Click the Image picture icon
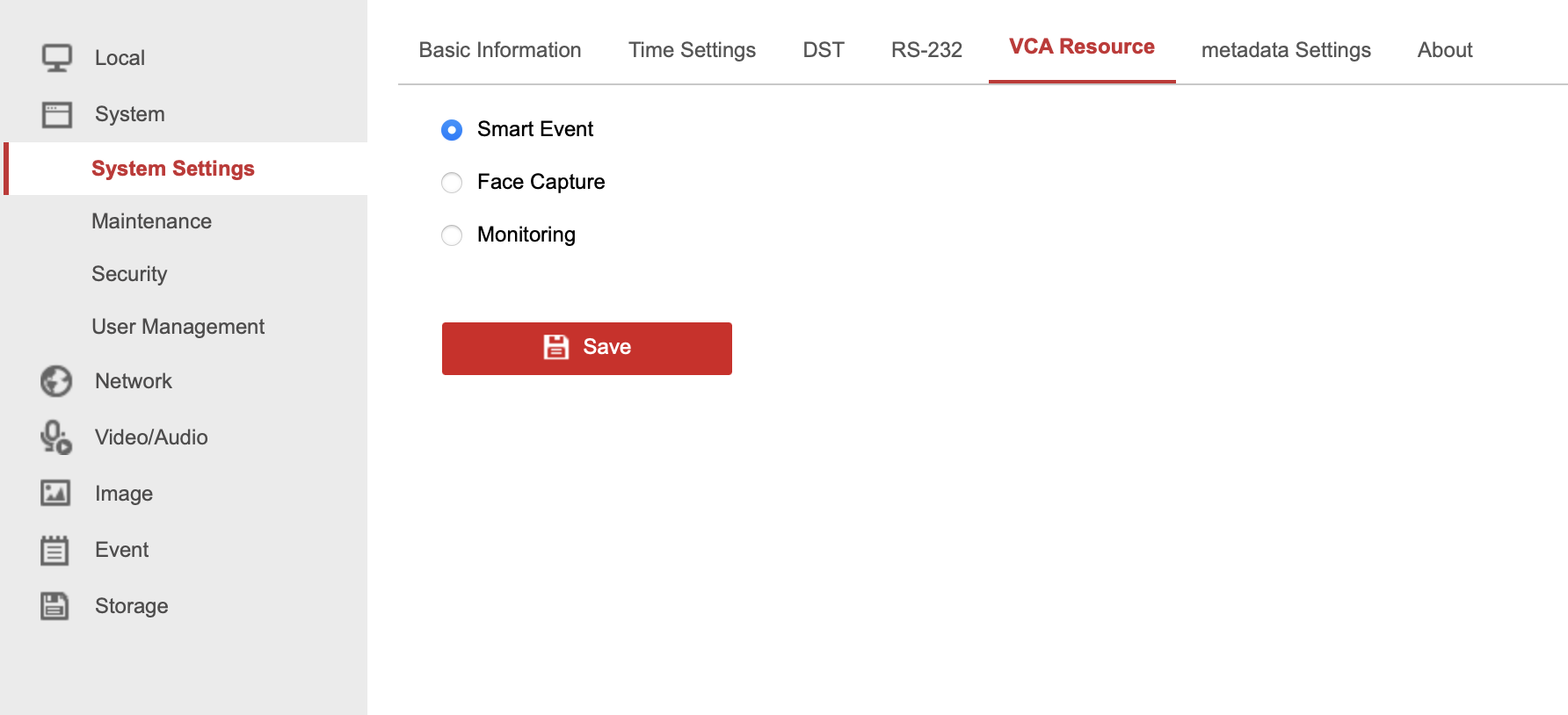The width and height of the screenshot is (1568, 715). (55, 494)
